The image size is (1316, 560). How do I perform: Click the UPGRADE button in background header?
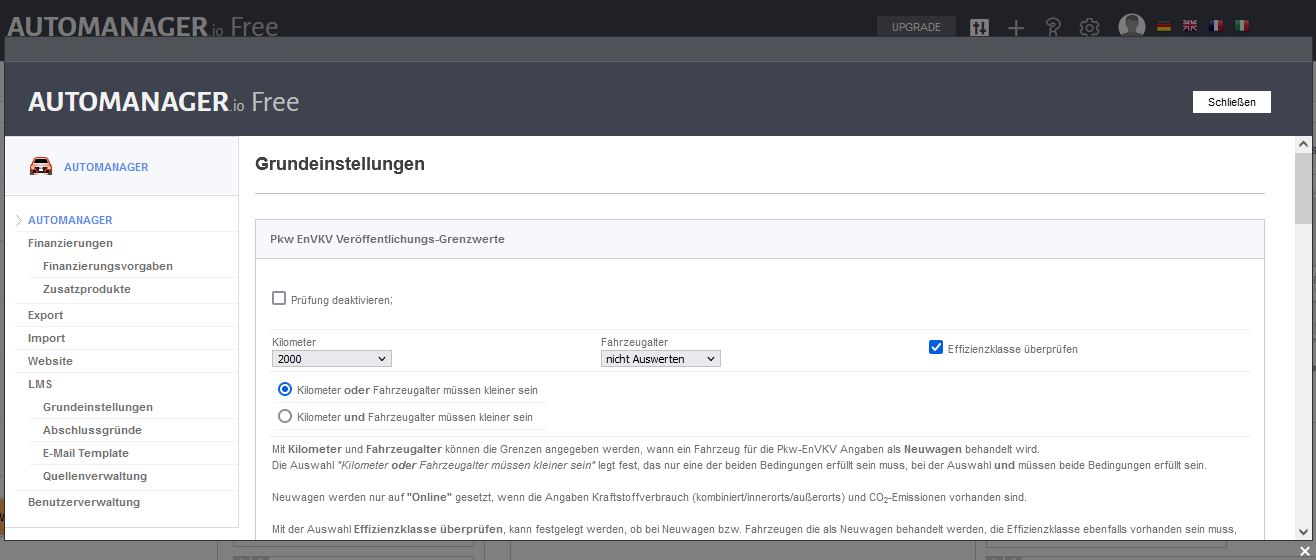[x=916, y=27]
